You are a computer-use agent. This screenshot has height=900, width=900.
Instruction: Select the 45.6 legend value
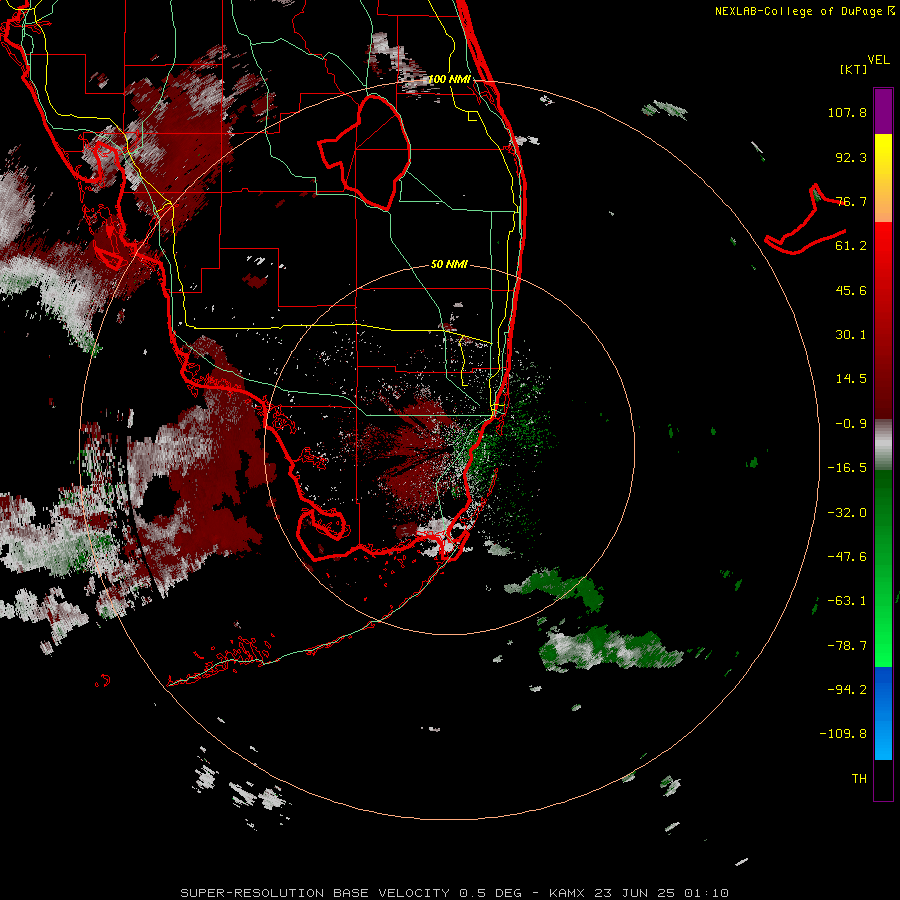[x=851, y=290]
